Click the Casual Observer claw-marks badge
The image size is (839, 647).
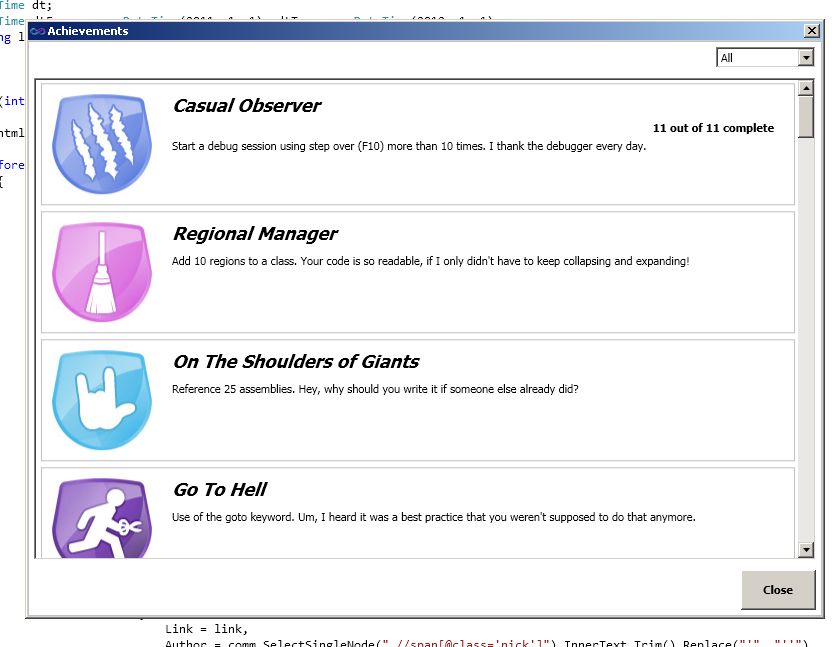coord(102,144)
